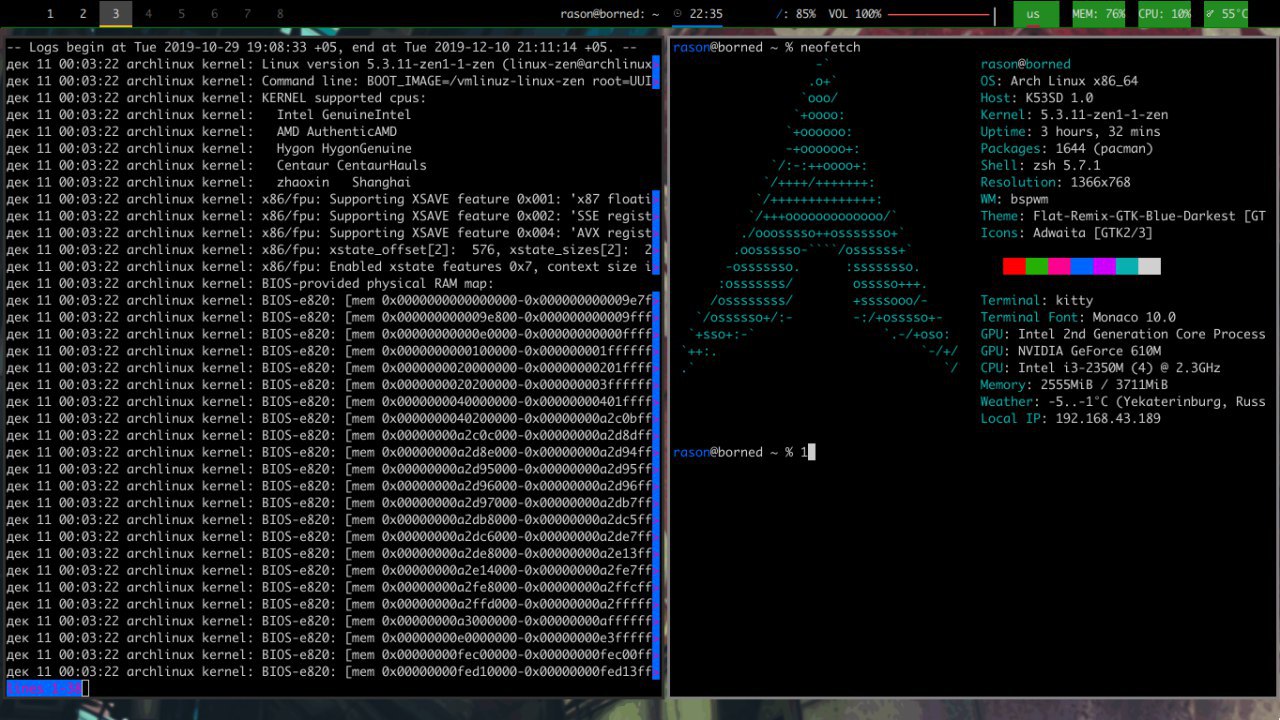
Task: Click the GPU: Intel 2nd Generation line
Action: tap(1123, 334)
